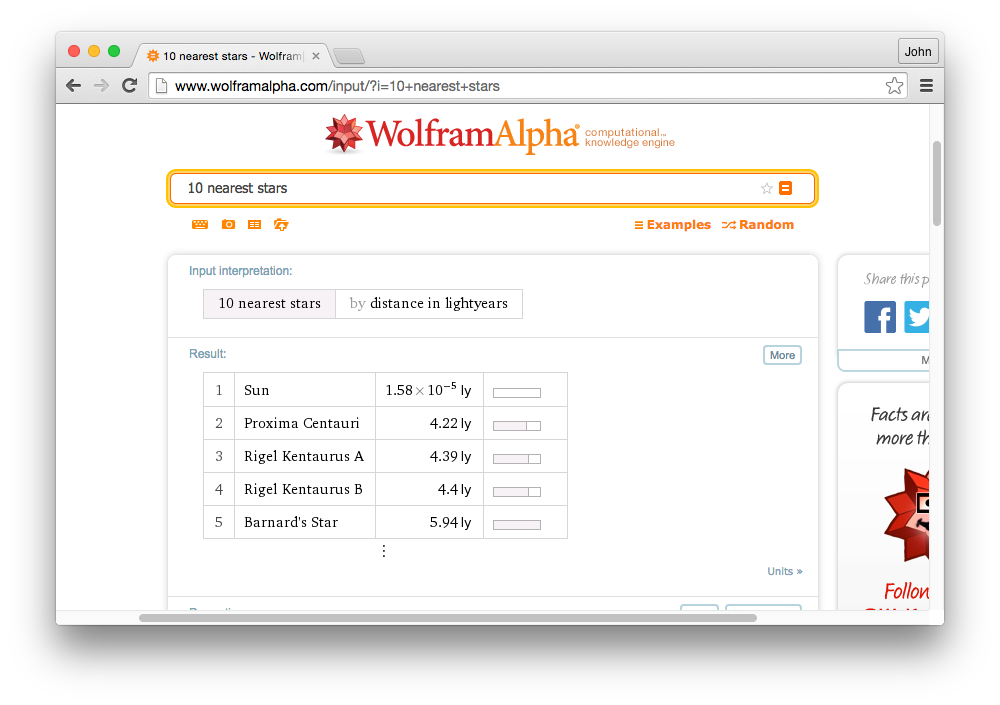Open a new browser tab
The image size is (1000, 705).
click(349, 57)
